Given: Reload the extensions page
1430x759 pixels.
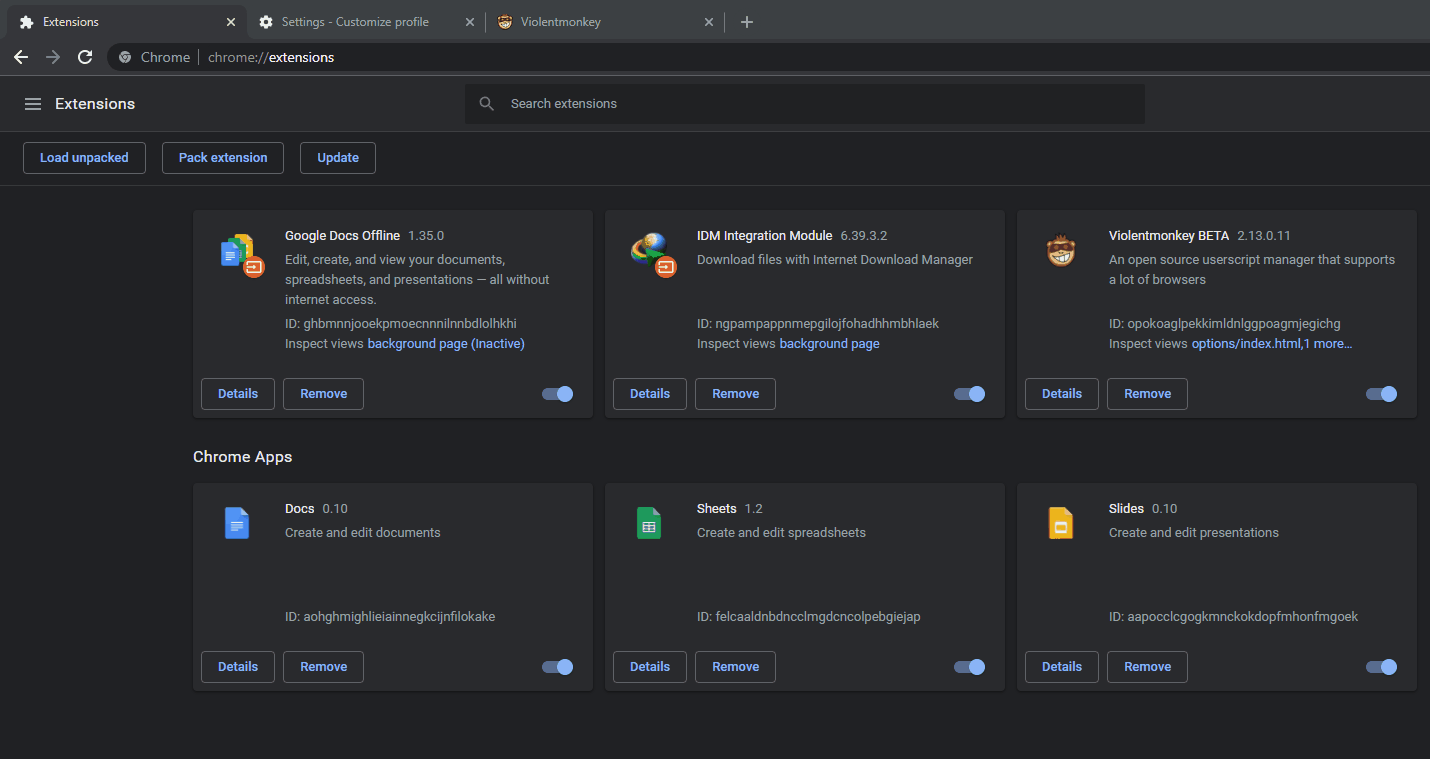Looking at the screenshot, I should point(85,57).
